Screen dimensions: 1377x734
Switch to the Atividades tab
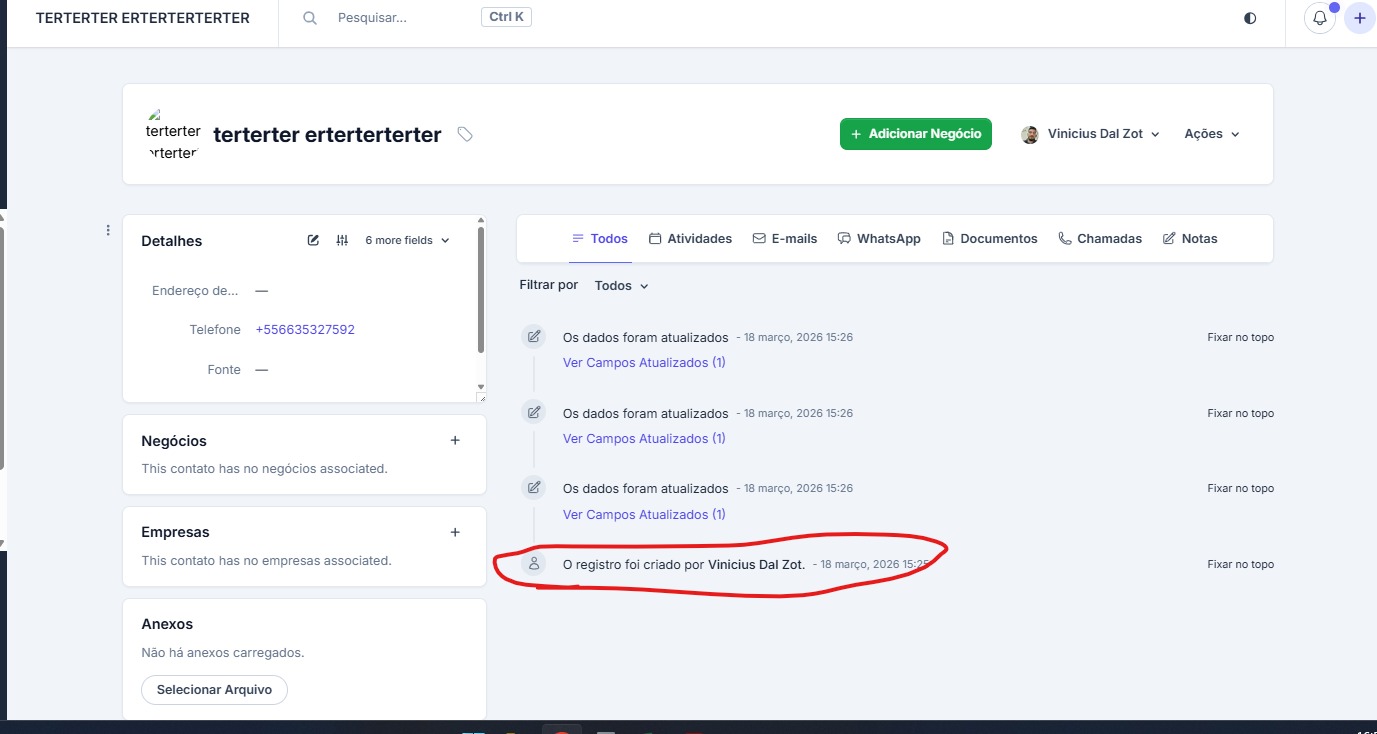(x=690, y=239)
